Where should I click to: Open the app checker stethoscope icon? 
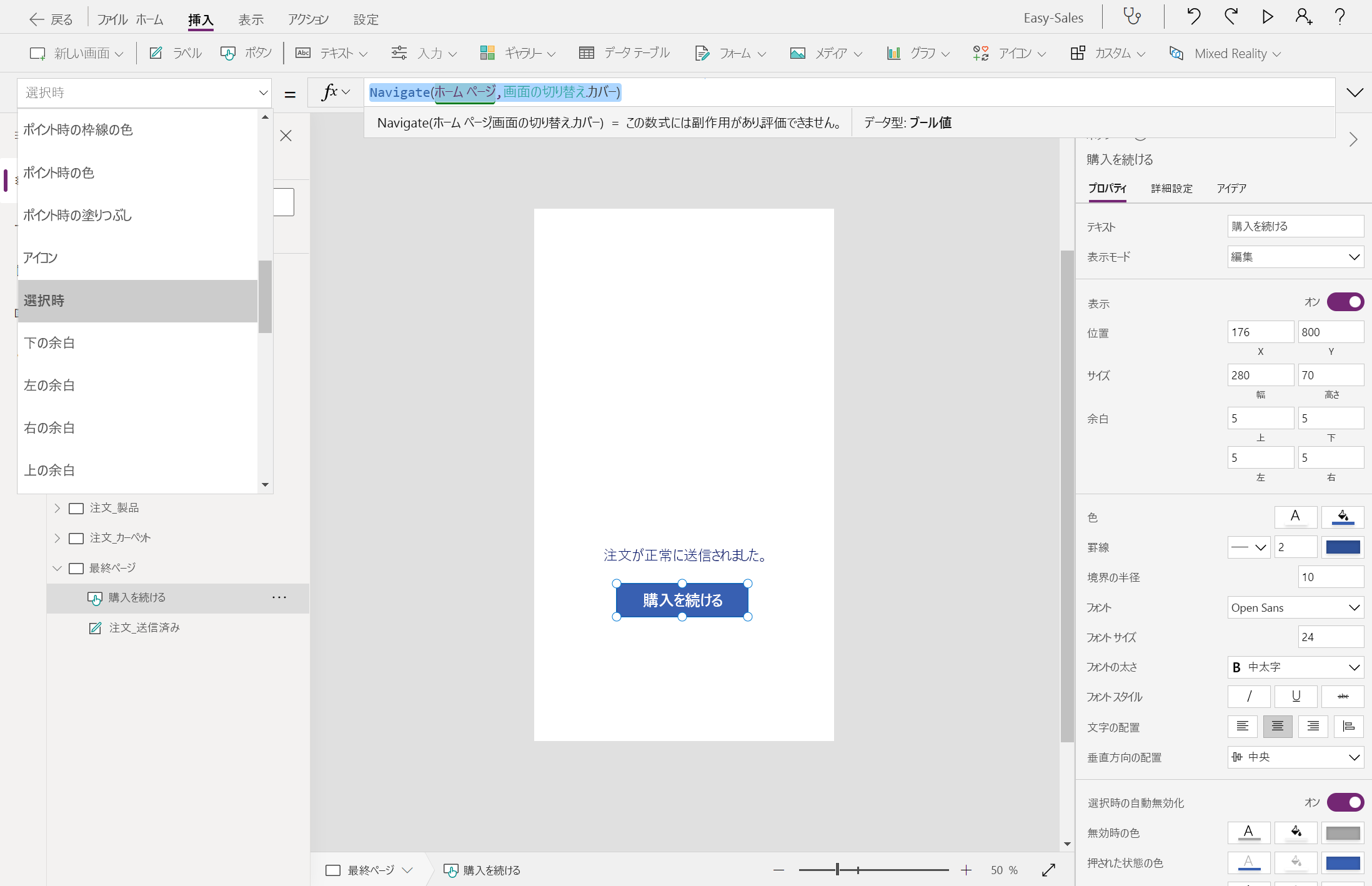click(1132, 16)
